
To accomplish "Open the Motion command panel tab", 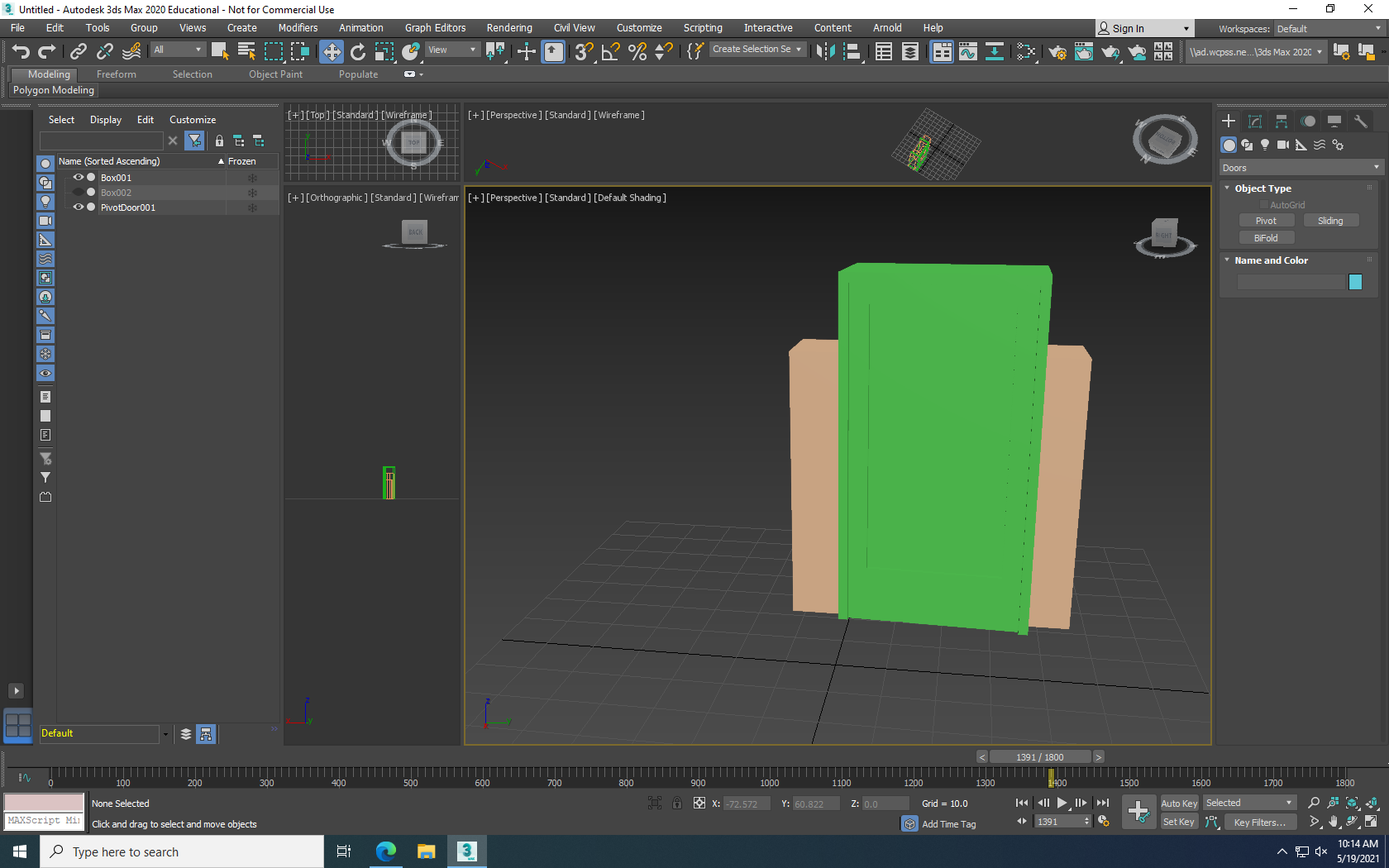I will click(x=1308, y=122).
